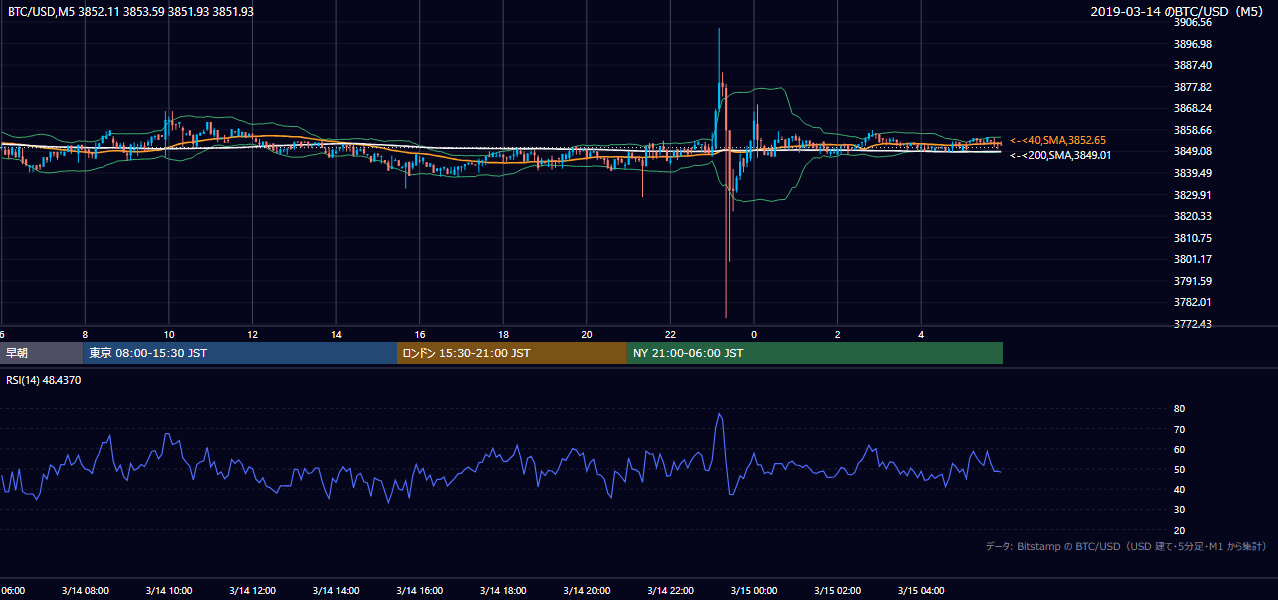The width and height of the screenshot is (1278, 600).
Task: Click the BTC/USD,M5 header with OHLC values
Action: [131, 11]
